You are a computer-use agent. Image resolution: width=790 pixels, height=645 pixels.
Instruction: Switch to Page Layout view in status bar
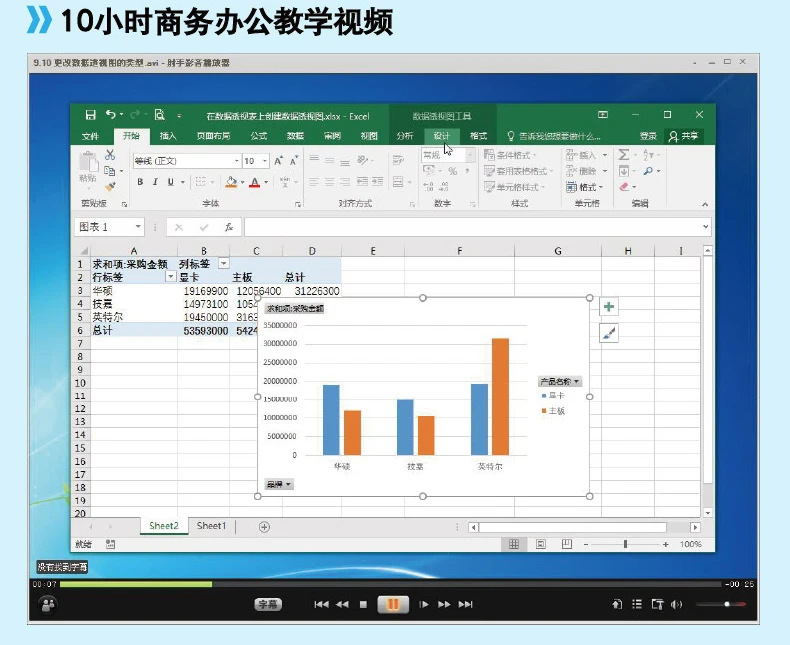[541, 544]
